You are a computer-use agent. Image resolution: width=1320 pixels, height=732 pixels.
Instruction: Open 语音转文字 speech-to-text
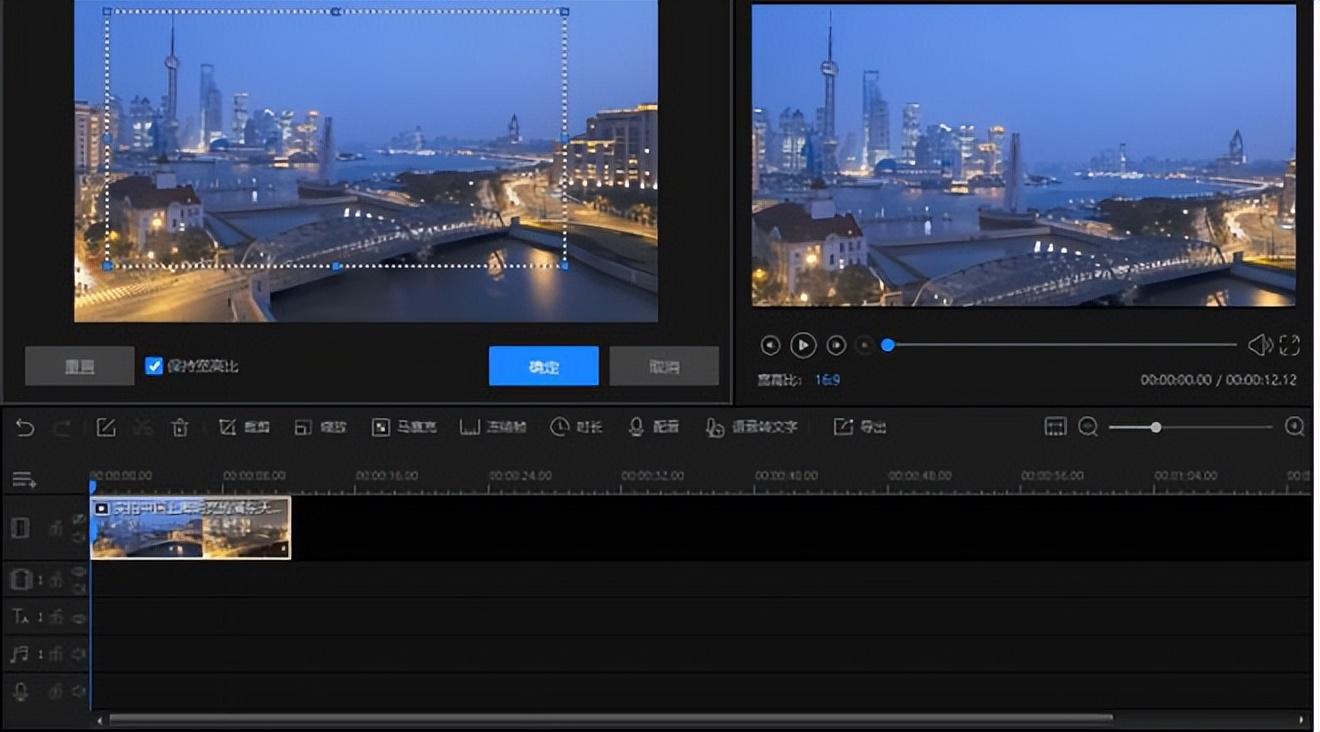coord(751,427)
